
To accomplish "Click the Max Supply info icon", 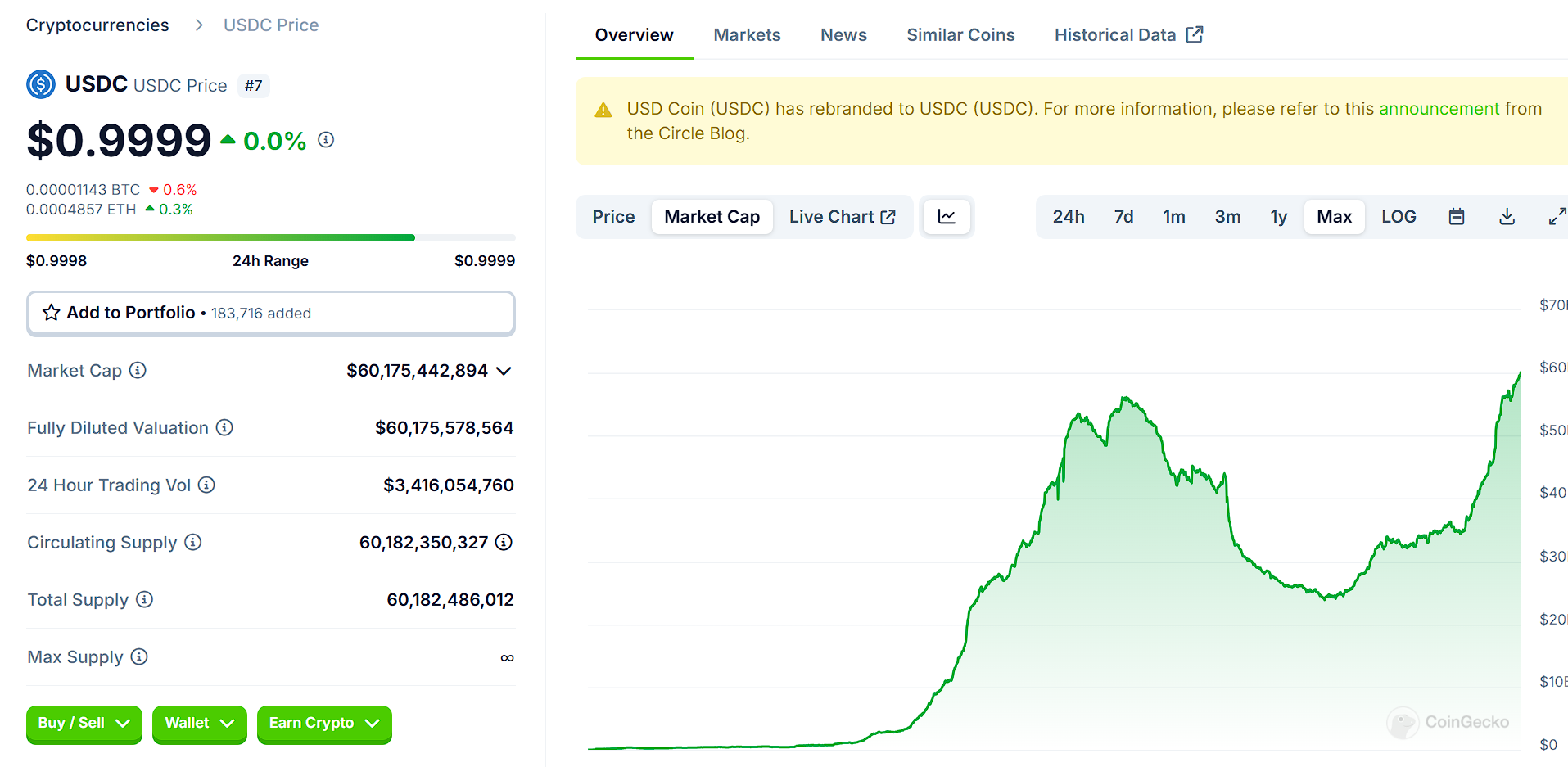I will coord(139,657).
